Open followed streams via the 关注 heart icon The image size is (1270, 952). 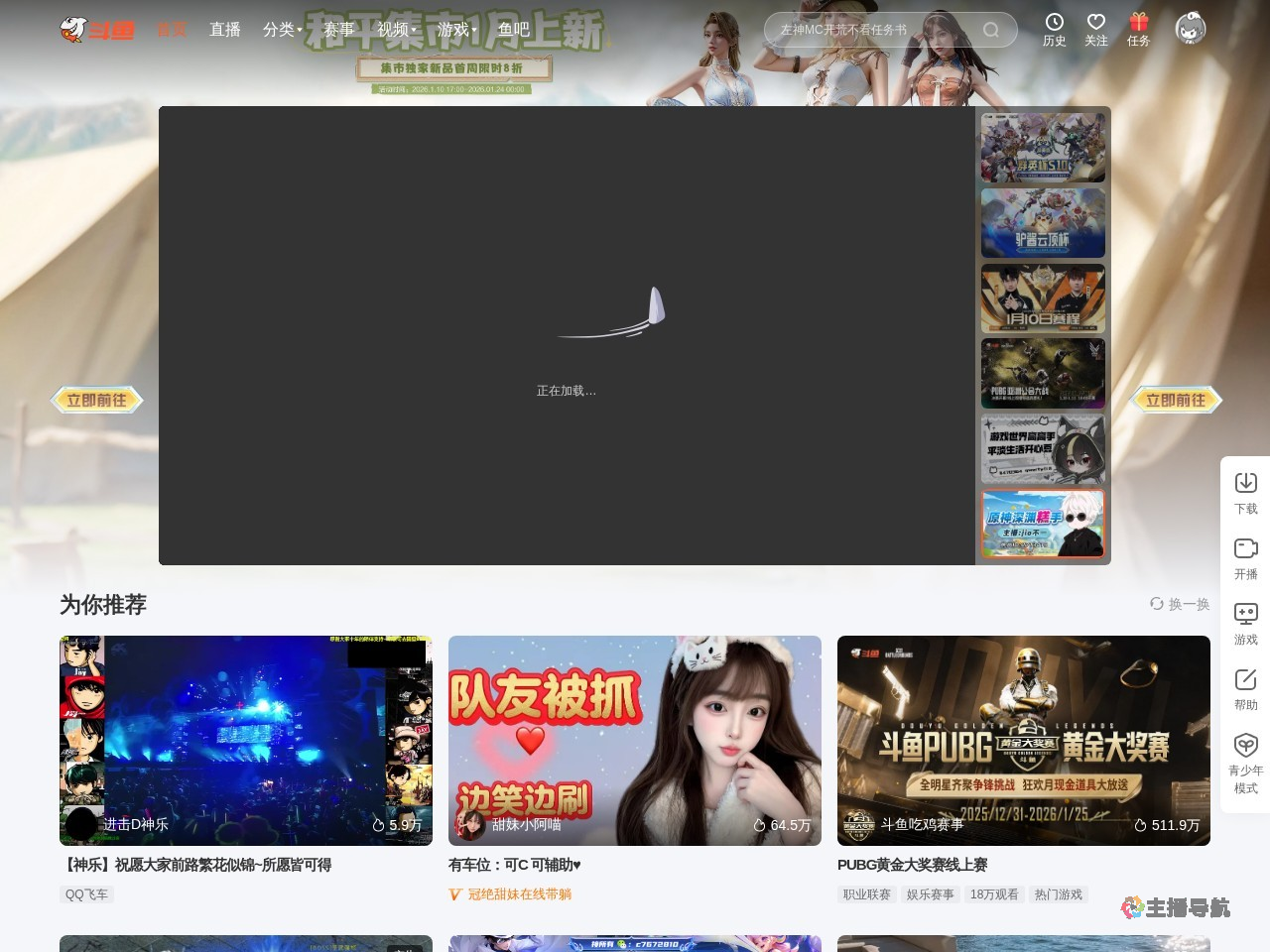coord(1095,29)
